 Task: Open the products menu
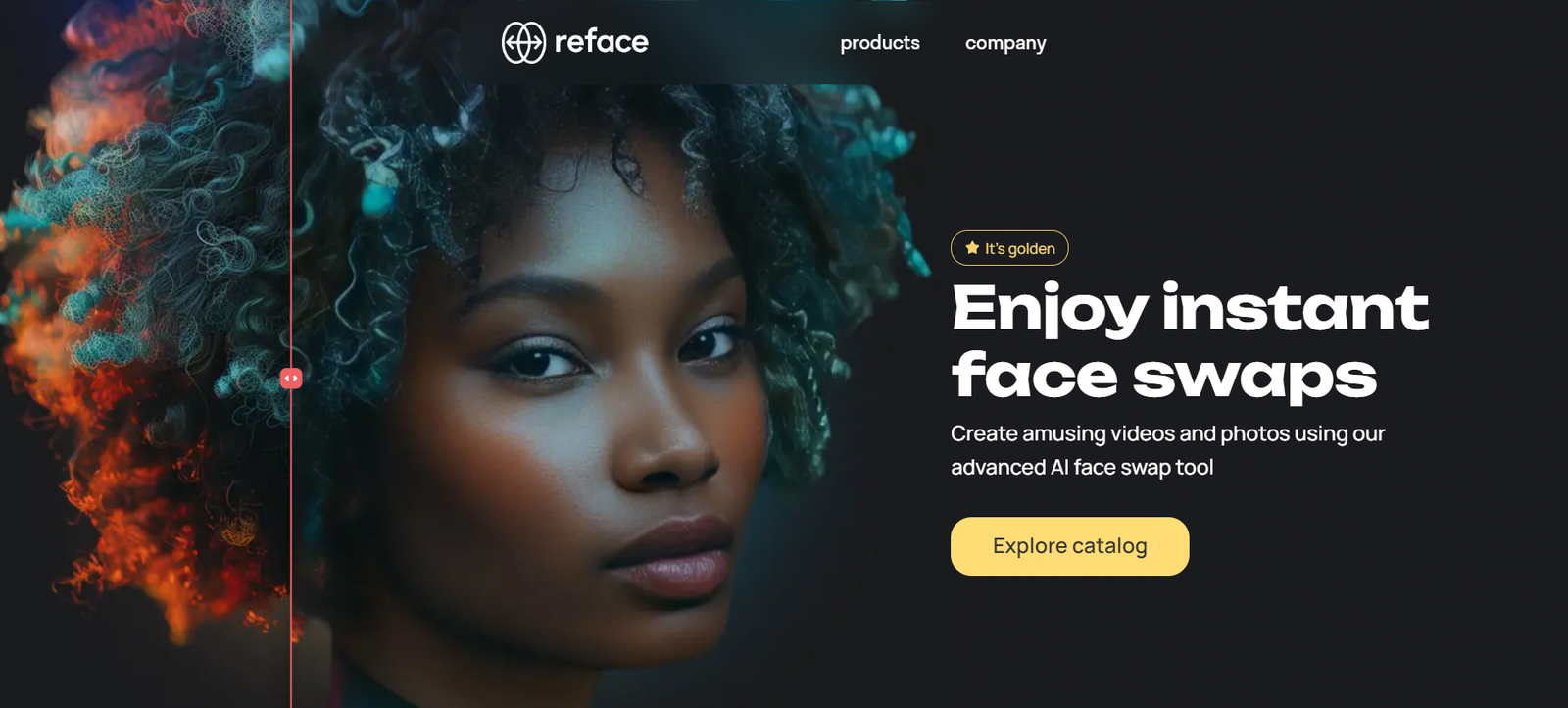click(x=880, y=43)
